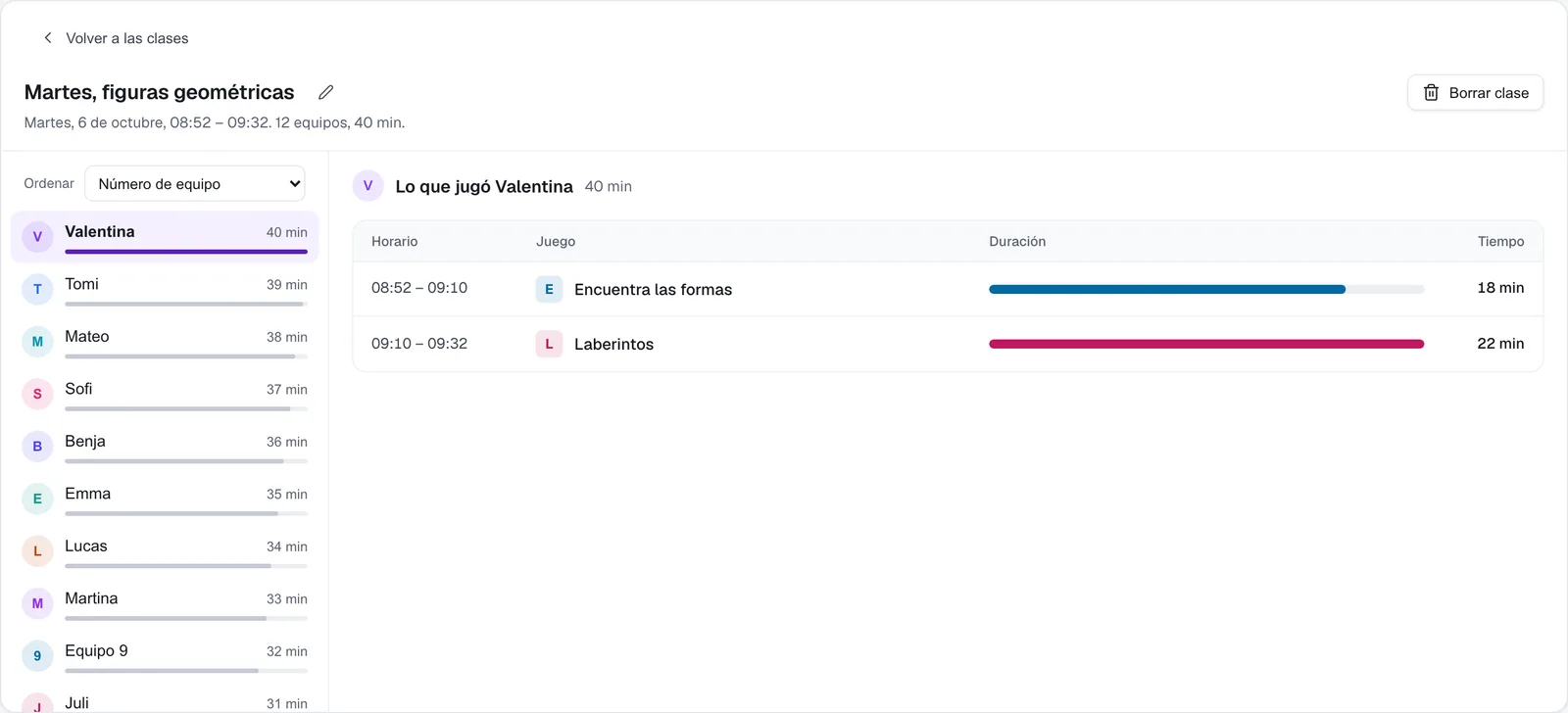1568x713 pixels.
Task: Click the Encuentra las formas game name
Action: pyautogui.click(x=653, y=290)
